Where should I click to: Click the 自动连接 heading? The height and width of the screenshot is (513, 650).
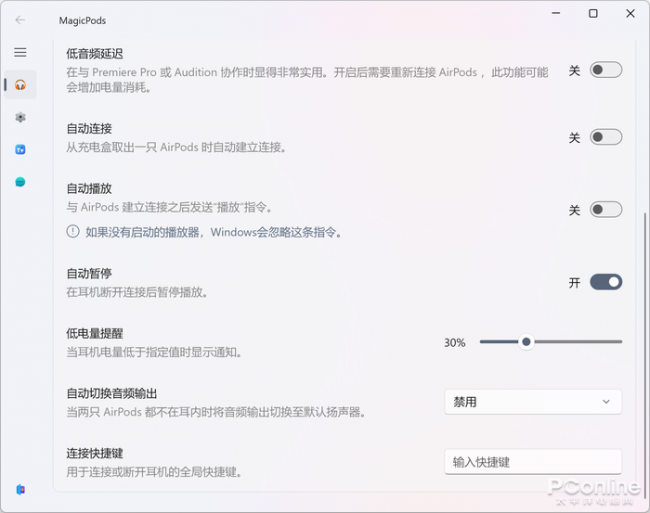(89, 128)
